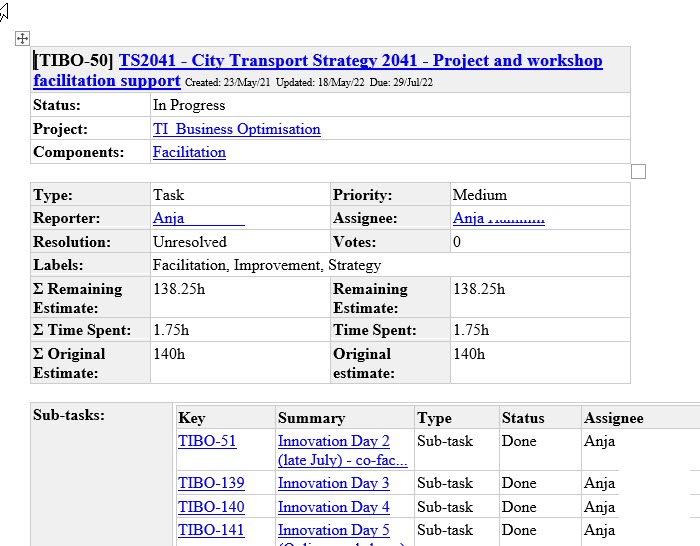700x546 pixels.
Task: Click the table move handle icon
Action: tap(22, 38)
